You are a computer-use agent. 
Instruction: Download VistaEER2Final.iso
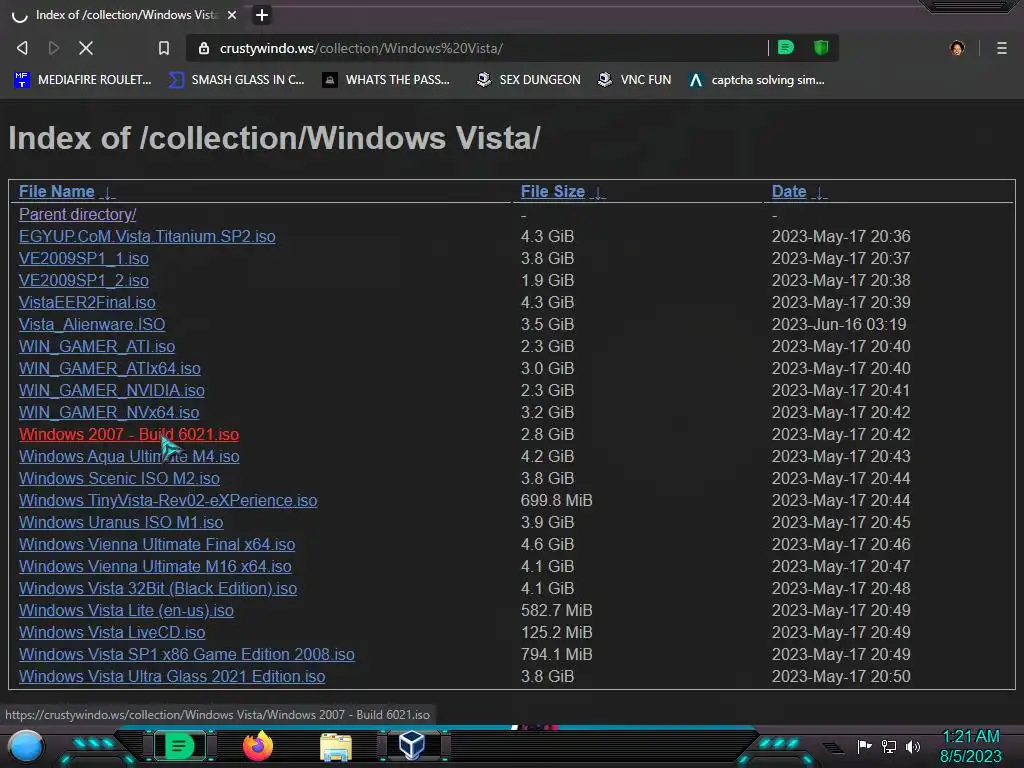87,302
